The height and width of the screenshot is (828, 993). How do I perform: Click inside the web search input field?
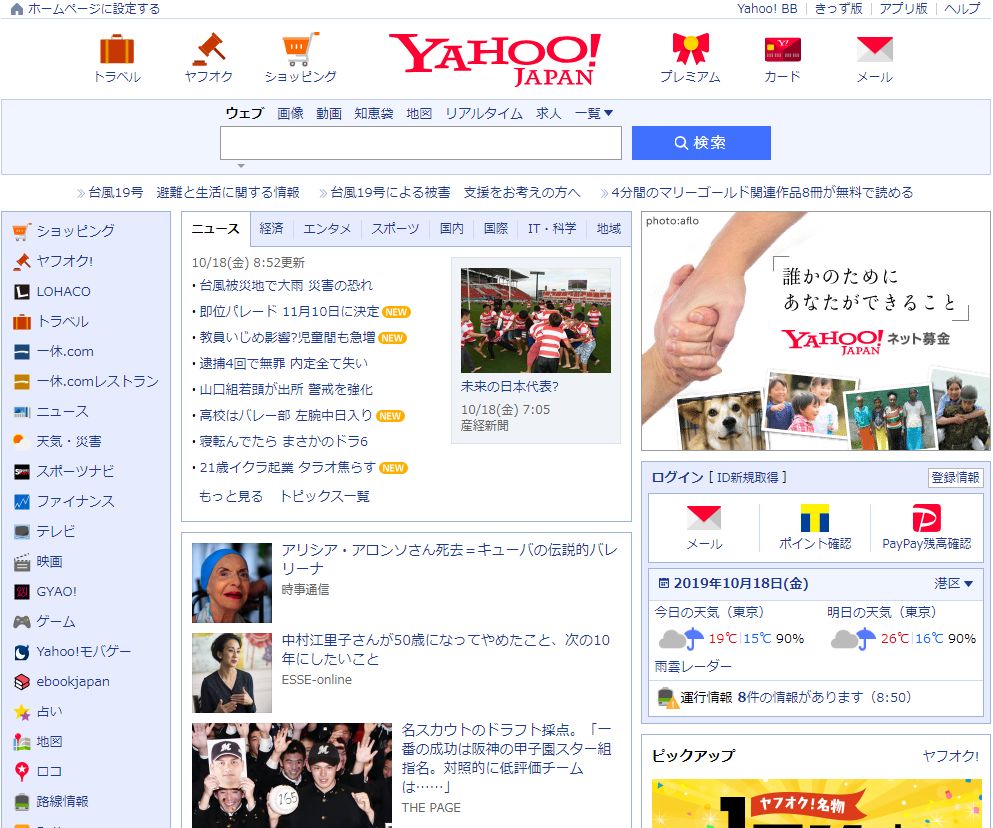420,143
